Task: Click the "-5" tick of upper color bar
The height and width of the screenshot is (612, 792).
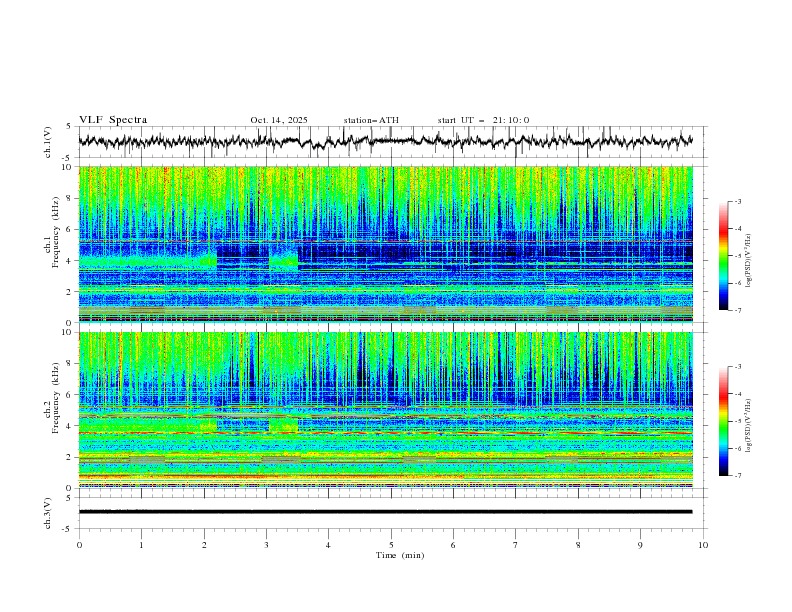Action: tap(737, 256)
